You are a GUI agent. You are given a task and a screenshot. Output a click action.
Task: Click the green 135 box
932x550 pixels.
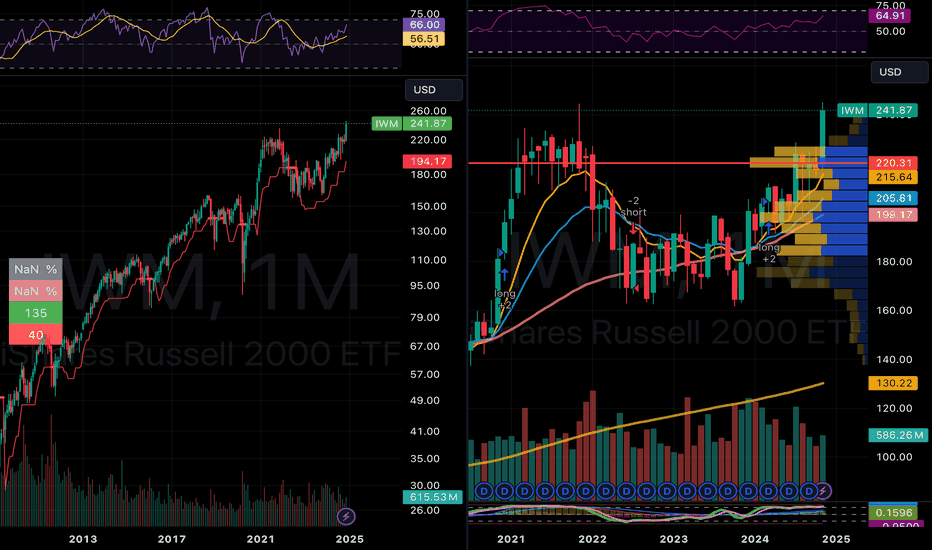click(x=36, y=313)
